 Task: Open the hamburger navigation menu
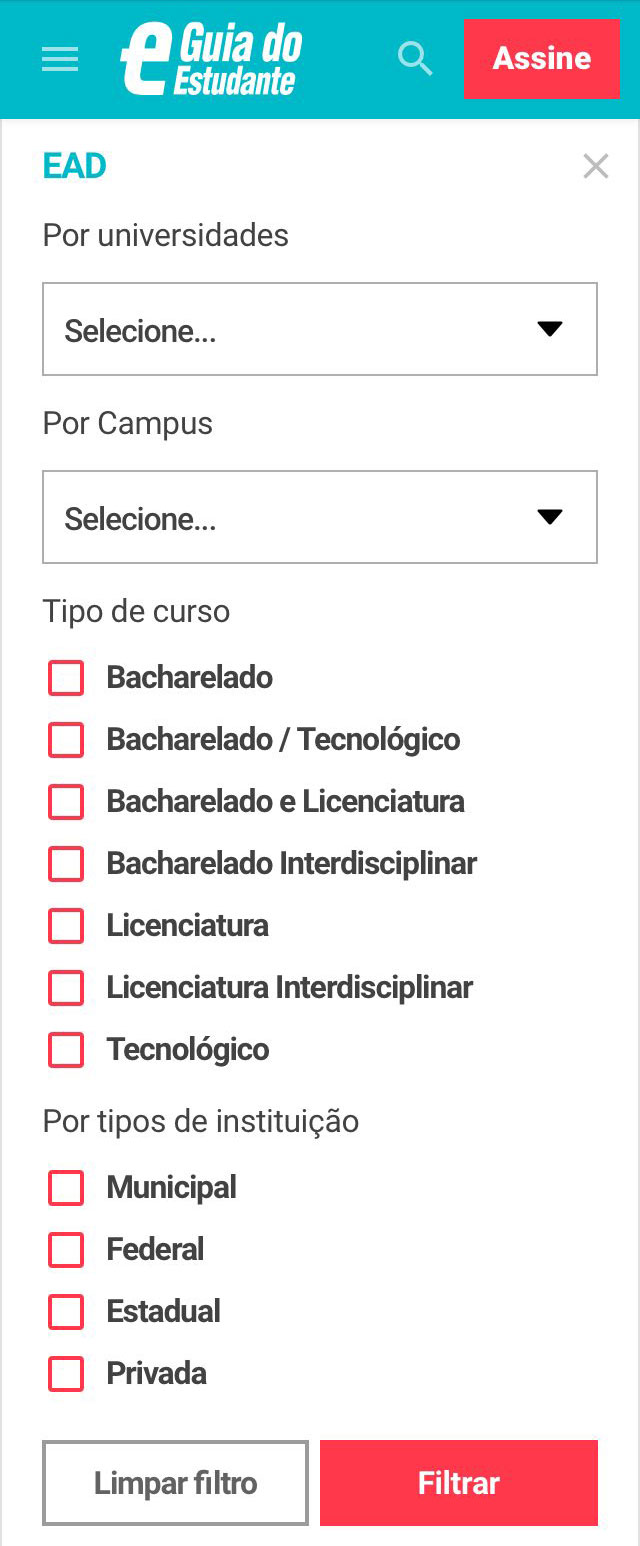tap(59, 59)
